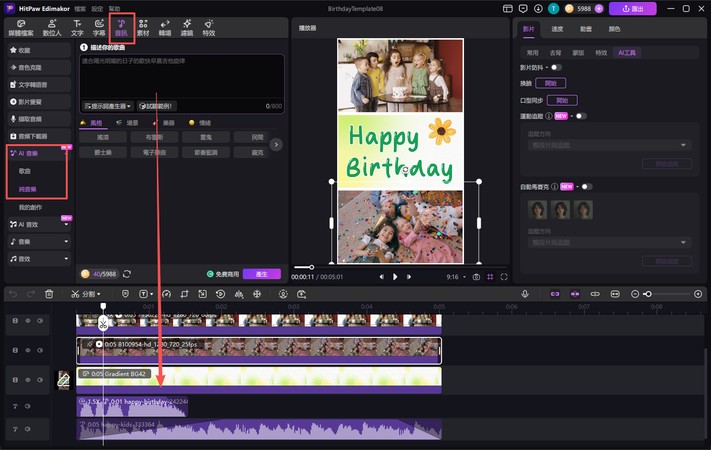The height and width of the screenshot is (450, 711).
Task: Toggle the 影片防抖 video stabilization switch
Action: pos(556,68)
